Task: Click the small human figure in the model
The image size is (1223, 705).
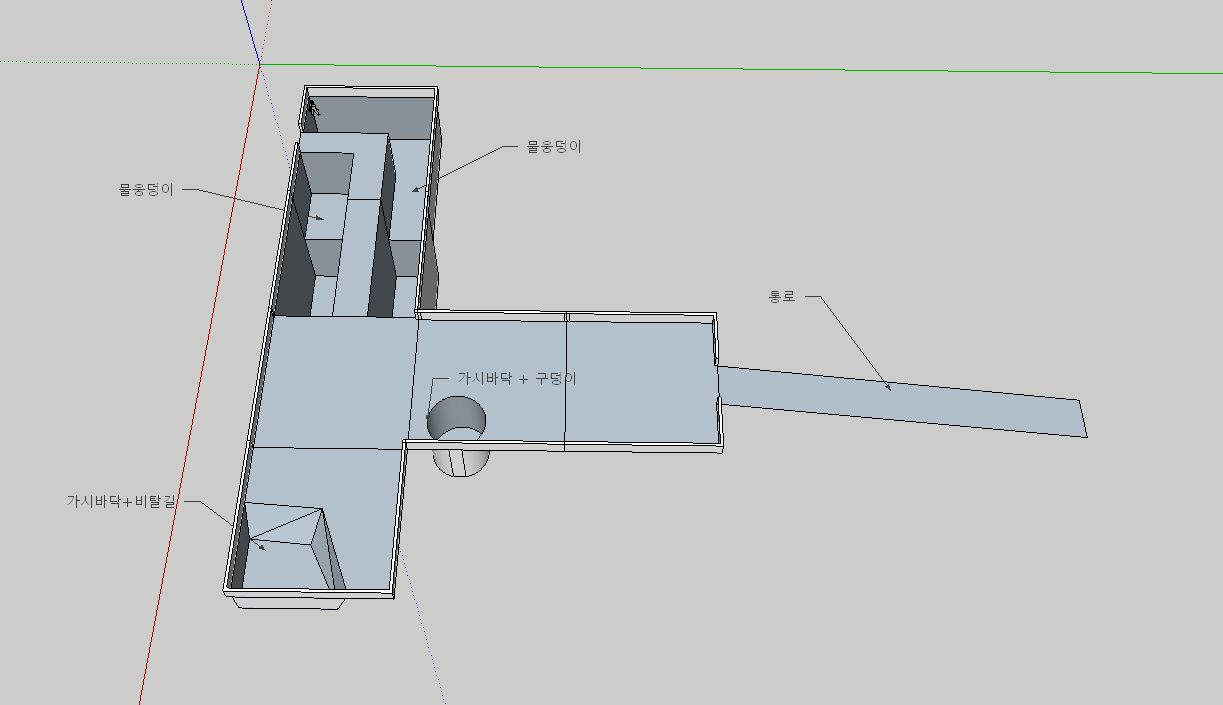Action: click(x=313, y=107)
